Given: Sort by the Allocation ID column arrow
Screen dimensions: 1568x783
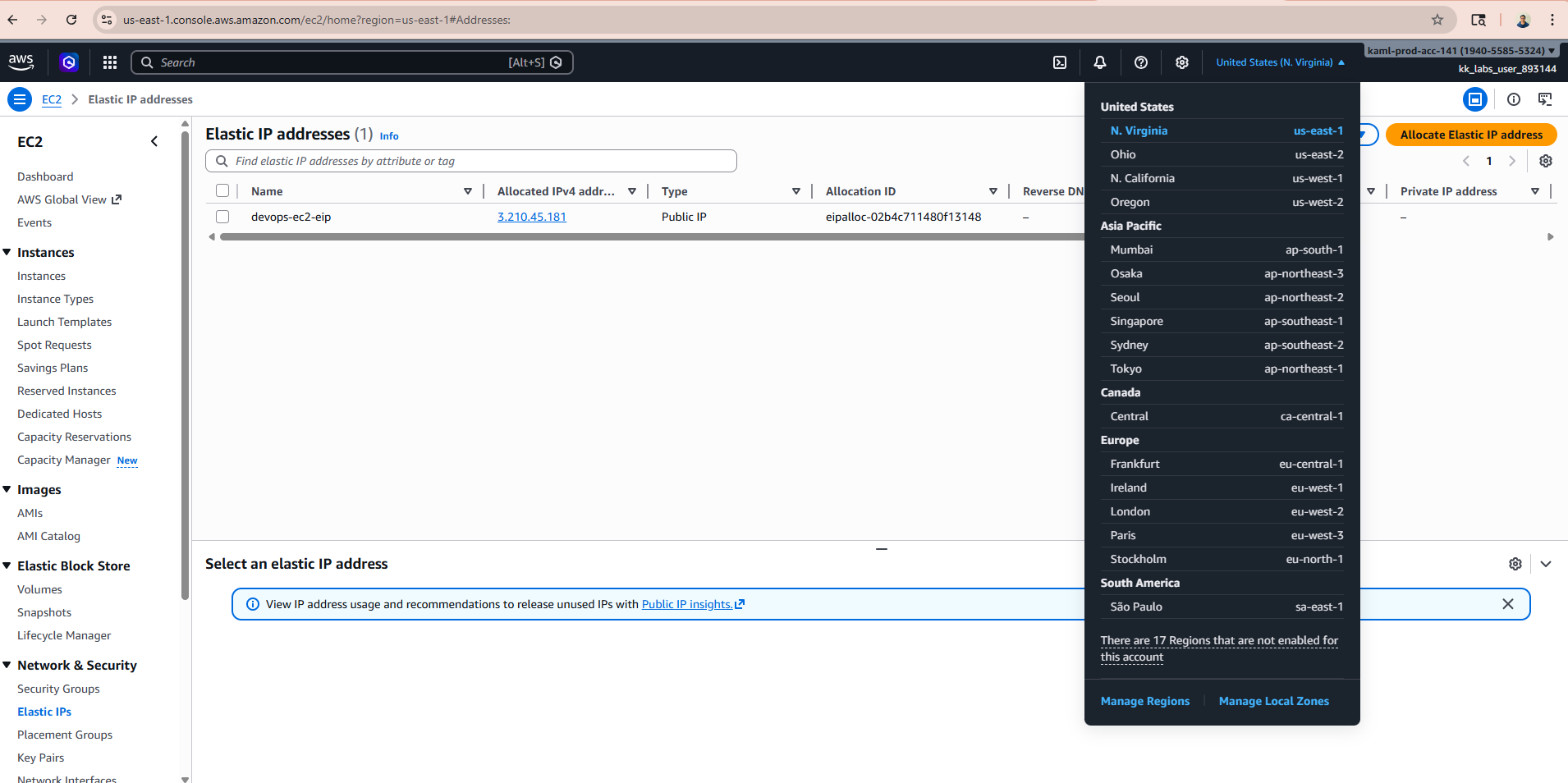Looking at the screenshot, I should coord(993,191).
